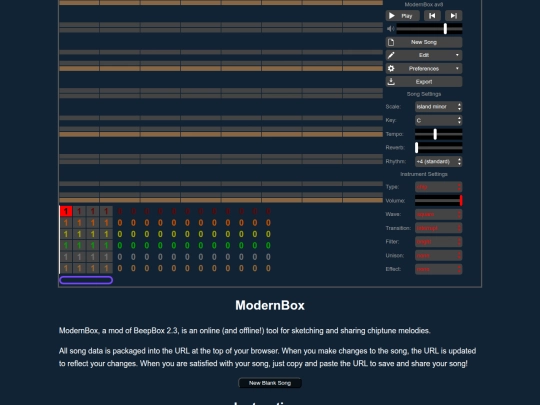Select the highlighted red channel first bar cell
The image size is (540, 405).
[x=66, y=211]
